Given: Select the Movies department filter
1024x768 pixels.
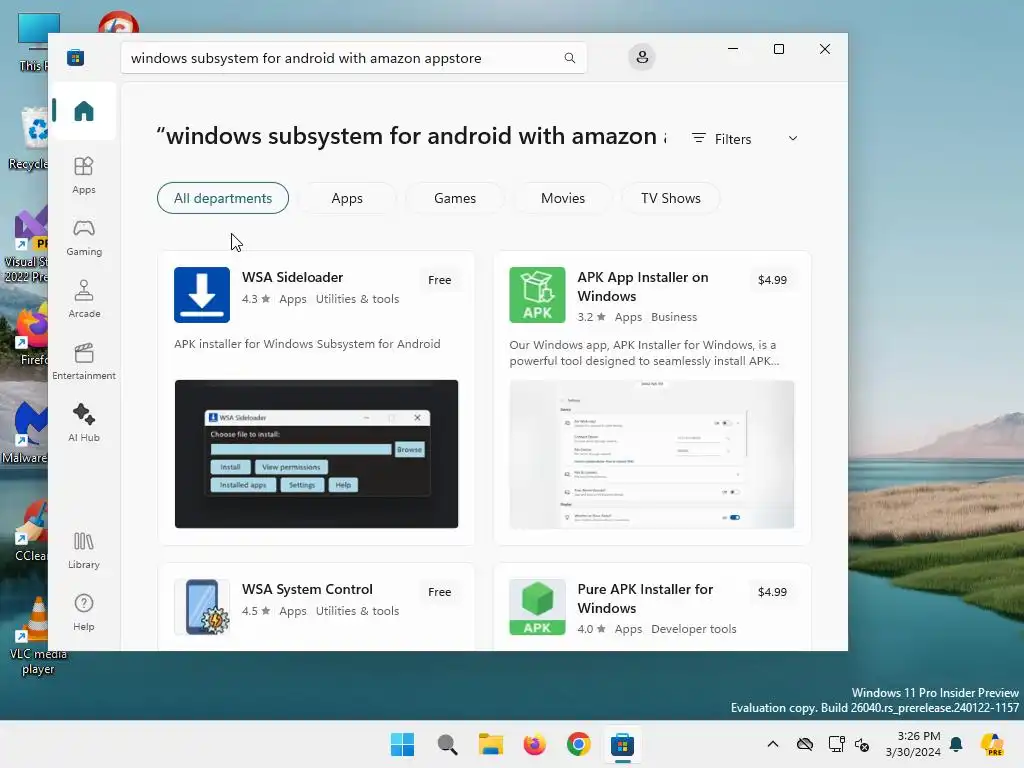Looking at the screenshot, I should click(x=562, y=198).
